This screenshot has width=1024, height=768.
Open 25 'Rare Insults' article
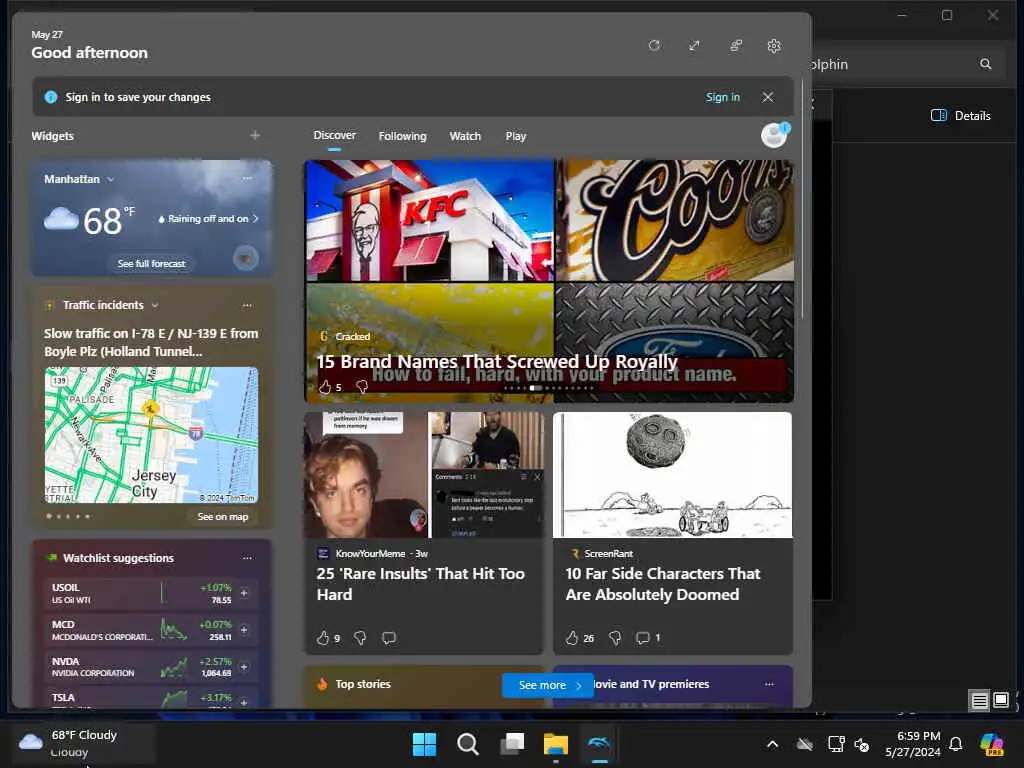[421, 584]
